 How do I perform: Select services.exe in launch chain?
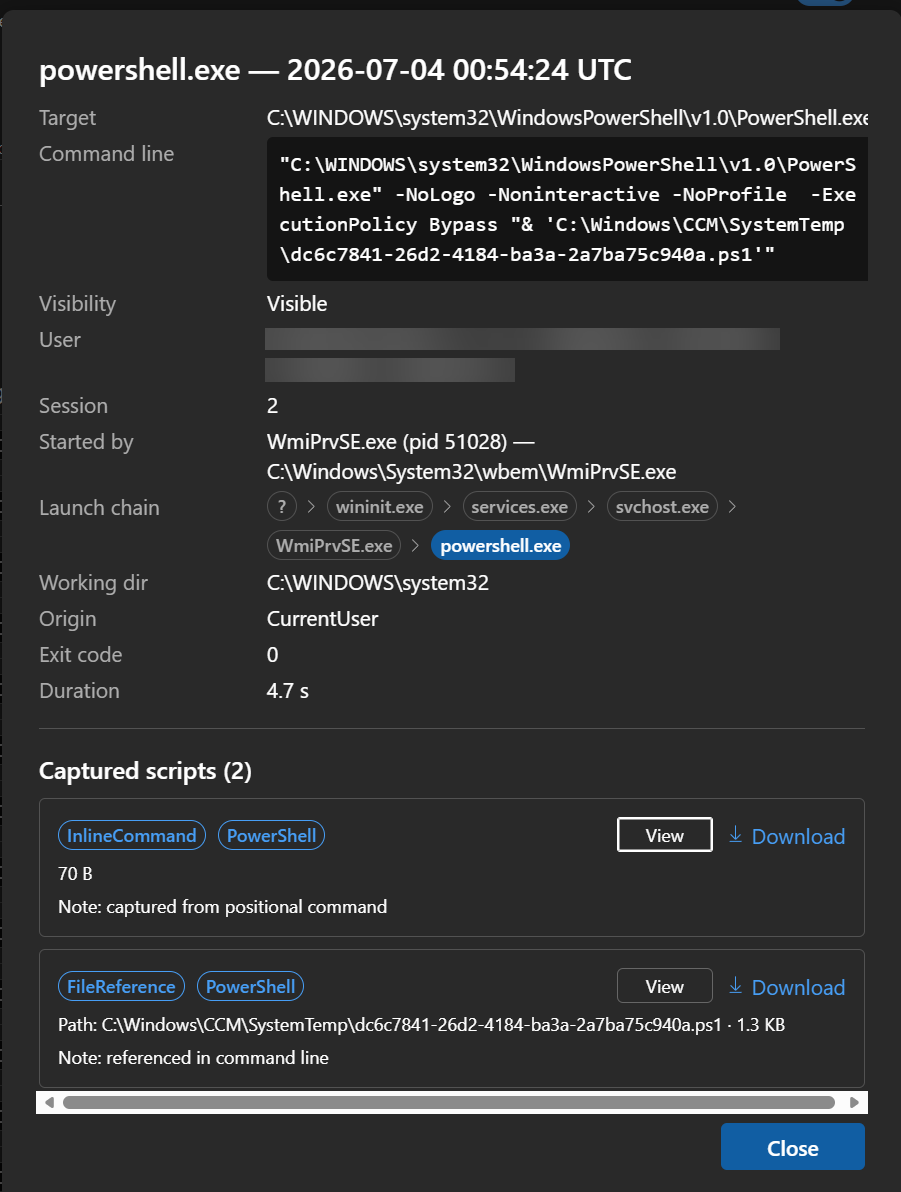[519, 506]
